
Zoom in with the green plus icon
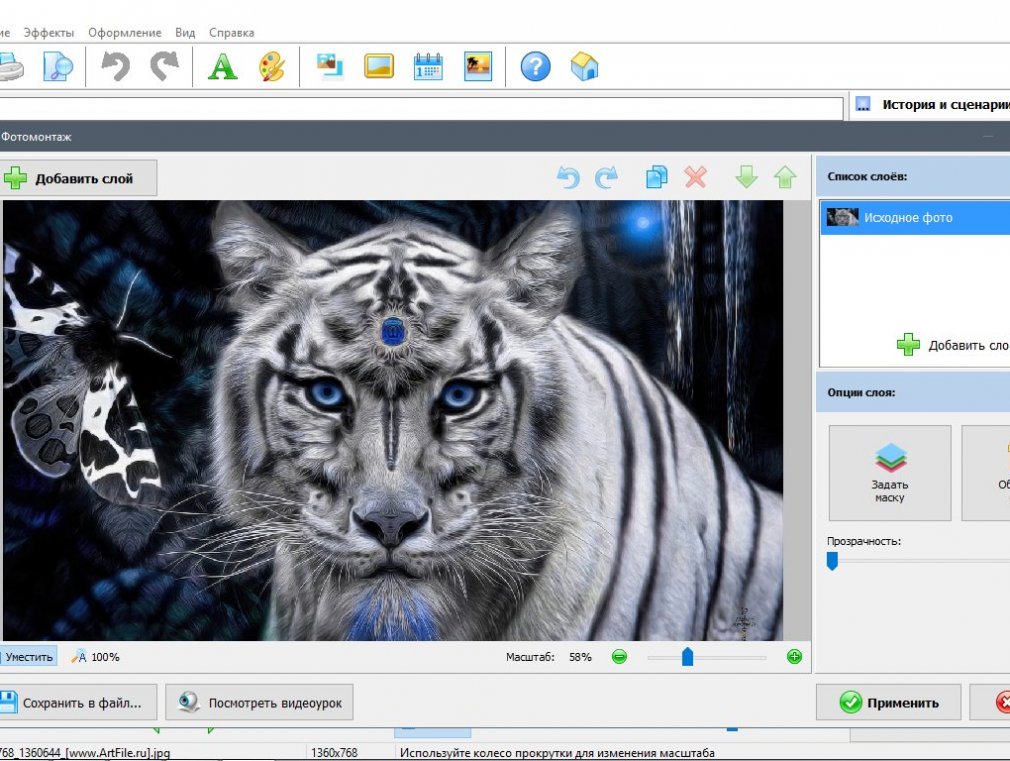click(x=794, y=657)
